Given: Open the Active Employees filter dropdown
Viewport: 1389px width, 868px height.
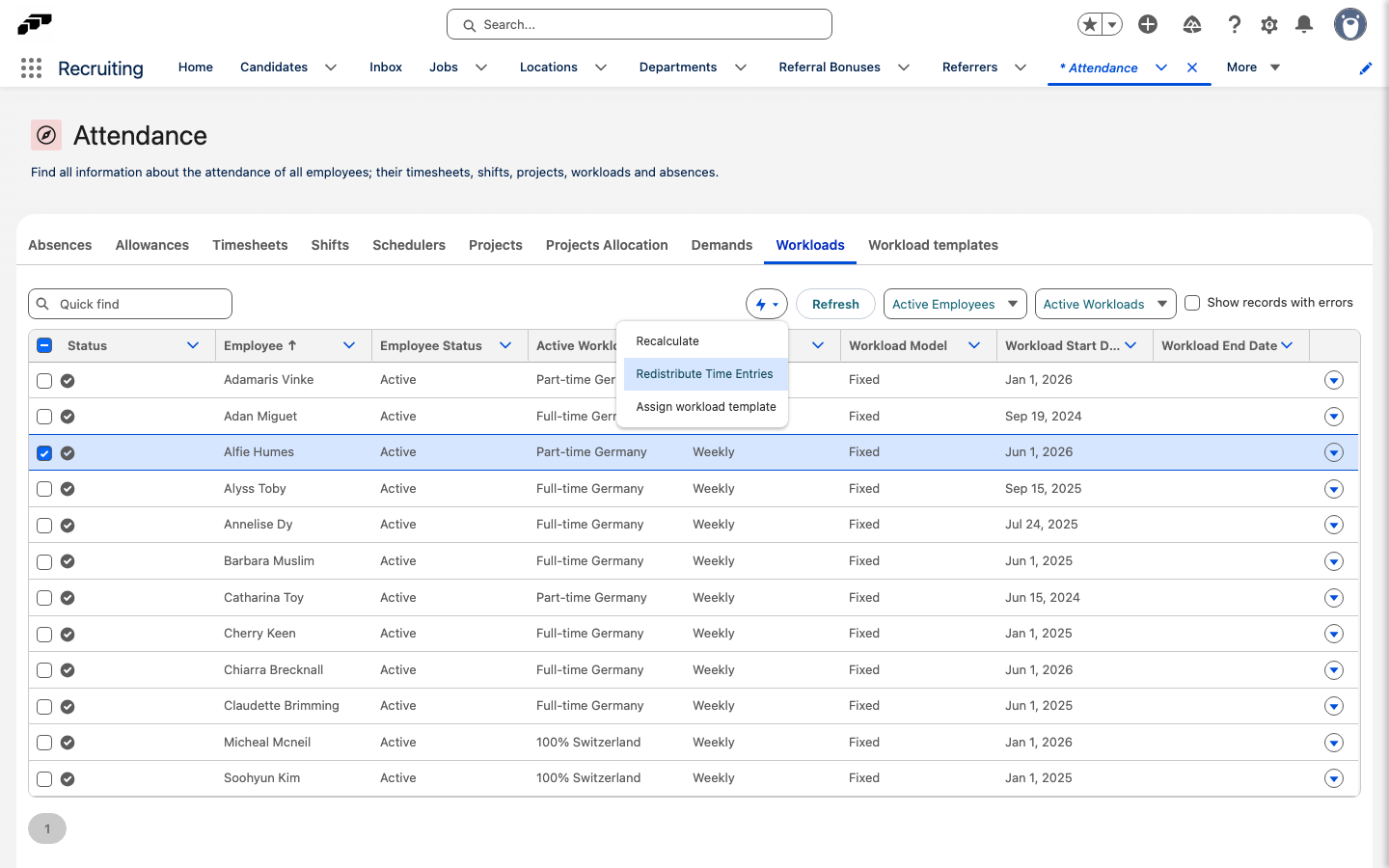Looking at the screenshot, I should point(955,304).
